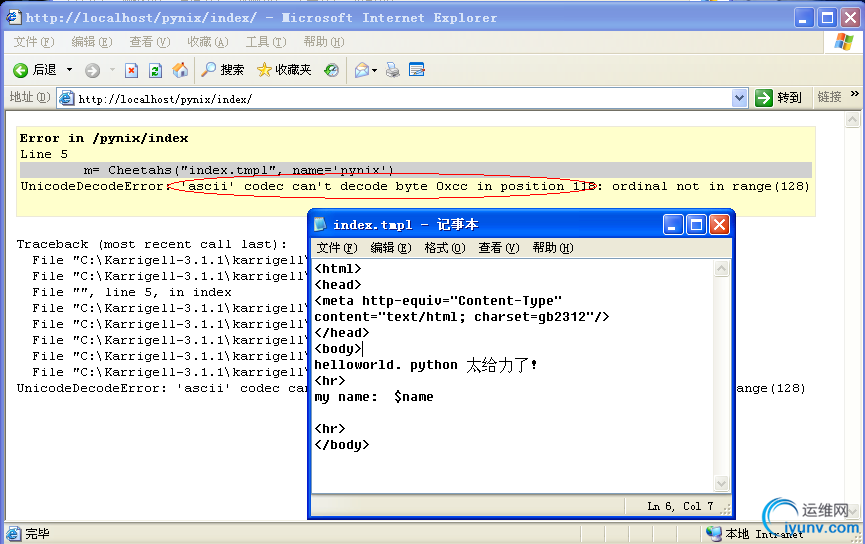
Task: Click the IE title bar icon
Action: 13,18
